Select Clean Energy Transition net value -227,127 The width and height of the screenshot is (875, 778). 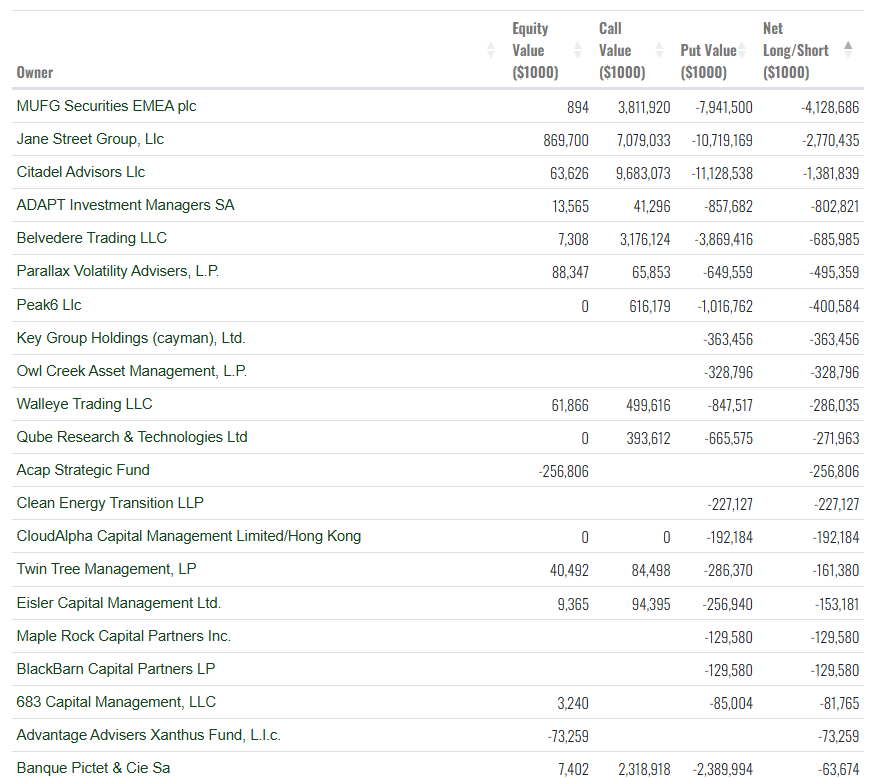click(836, 503)
